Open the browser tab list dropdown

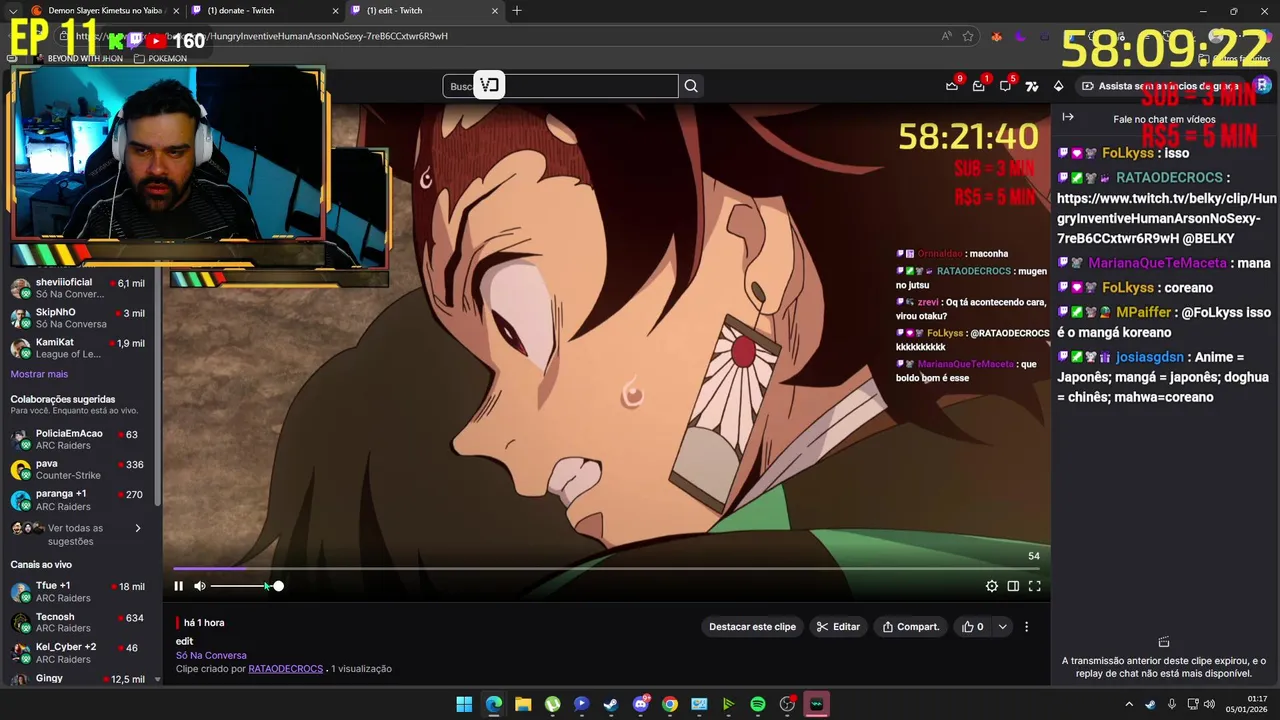click(x=12, y=11)
